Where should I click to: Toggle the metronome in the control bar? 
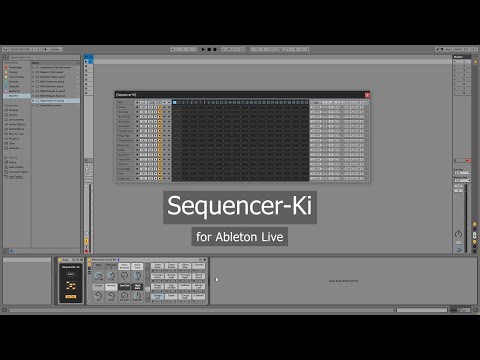(45, 49)
